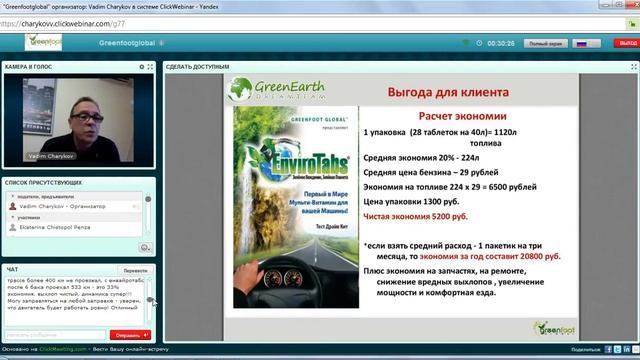Image resolution: width=640 pixels, height=360 pixels.
Task: Click the EnviroTabs product image on slide
Action: click(x=296, y=207)
